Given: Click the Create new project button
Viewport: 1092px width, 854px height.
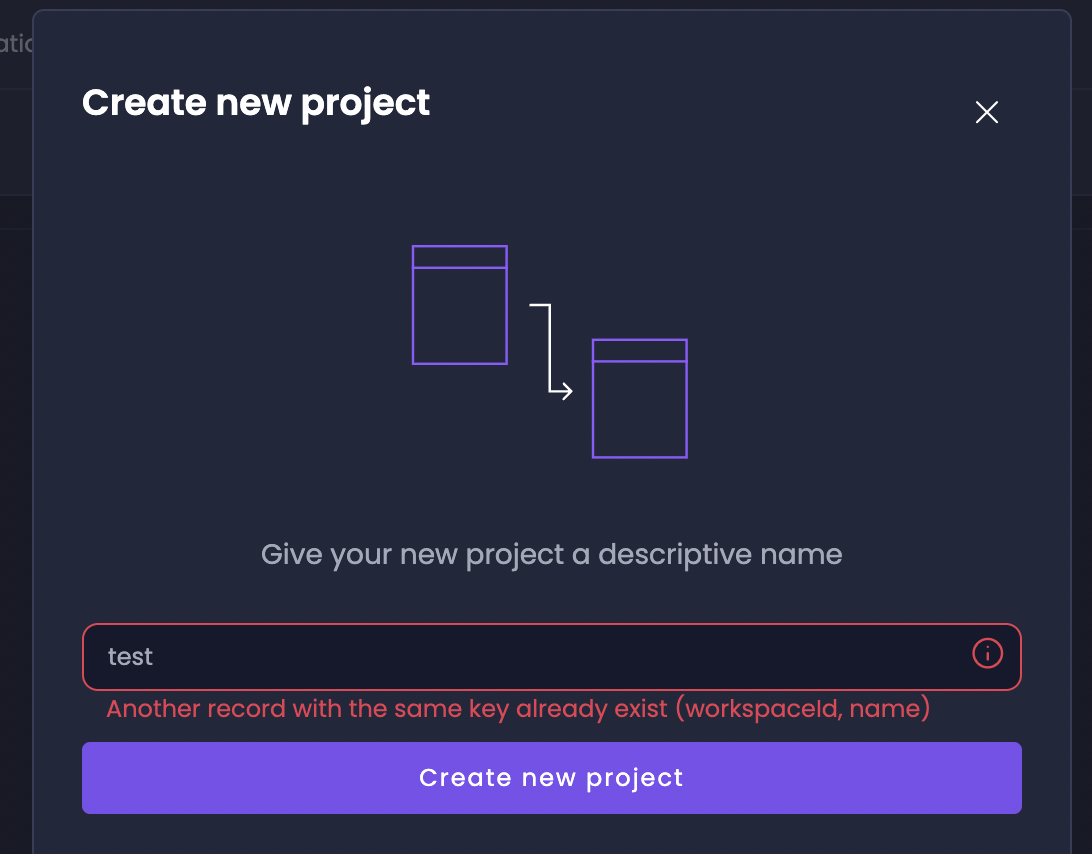Looking at the screenshot, I should [551, 777].
